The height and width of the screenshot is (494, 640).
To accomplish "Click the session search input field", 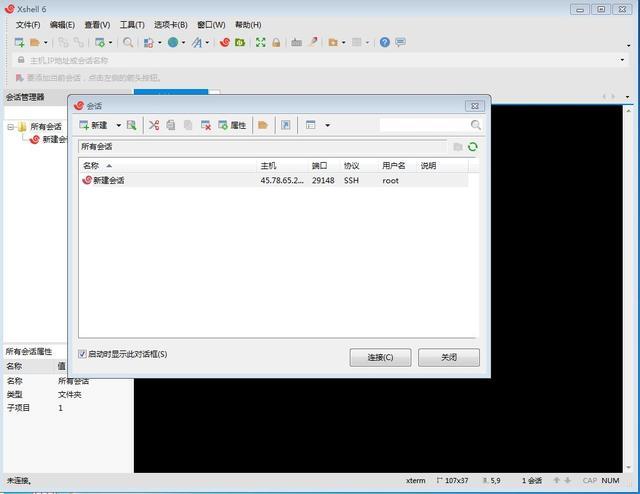I will (x=424, y=125).
